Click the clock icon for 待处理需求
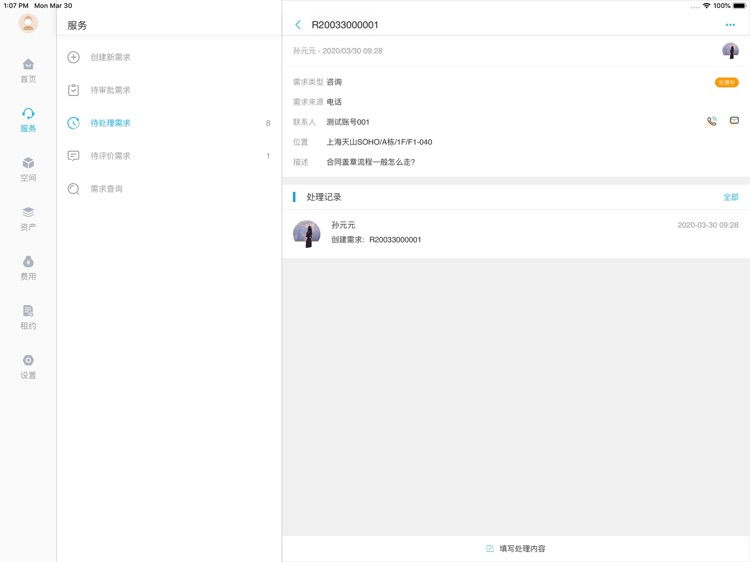The width and height of the screenshot is (750, 562). pyautogui.click(x=73, y=123)
